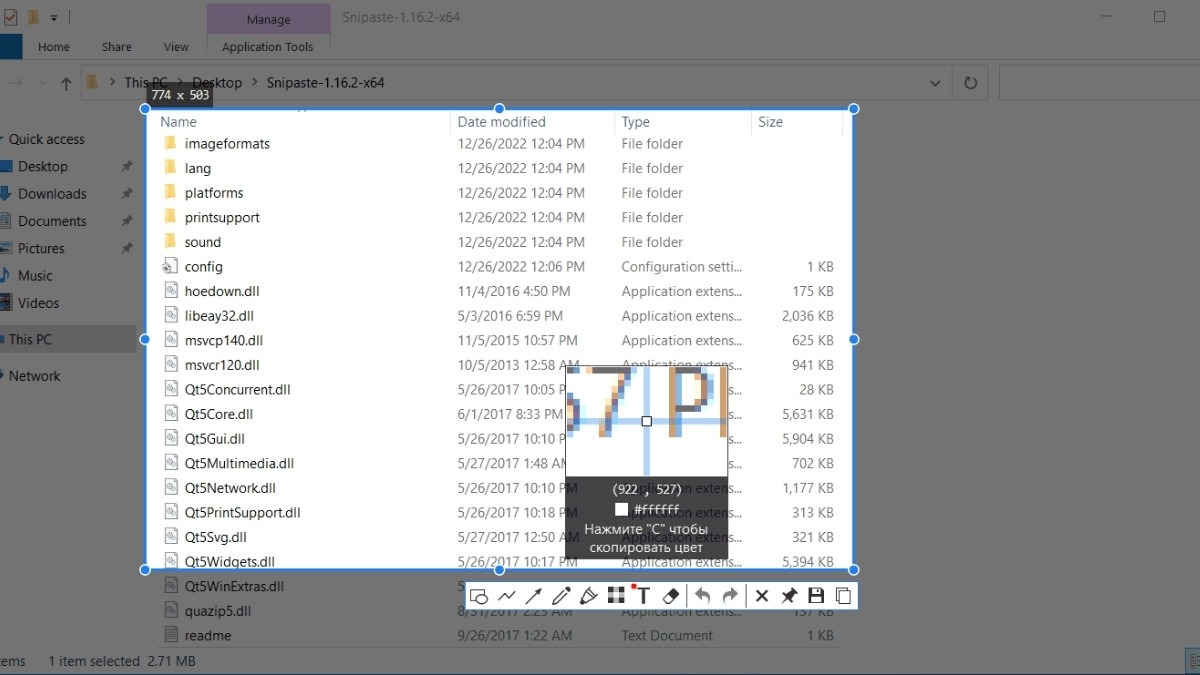Open the address bar history dropdown
This screenshot has height=675, width=1200.
(x=935, y=83)
